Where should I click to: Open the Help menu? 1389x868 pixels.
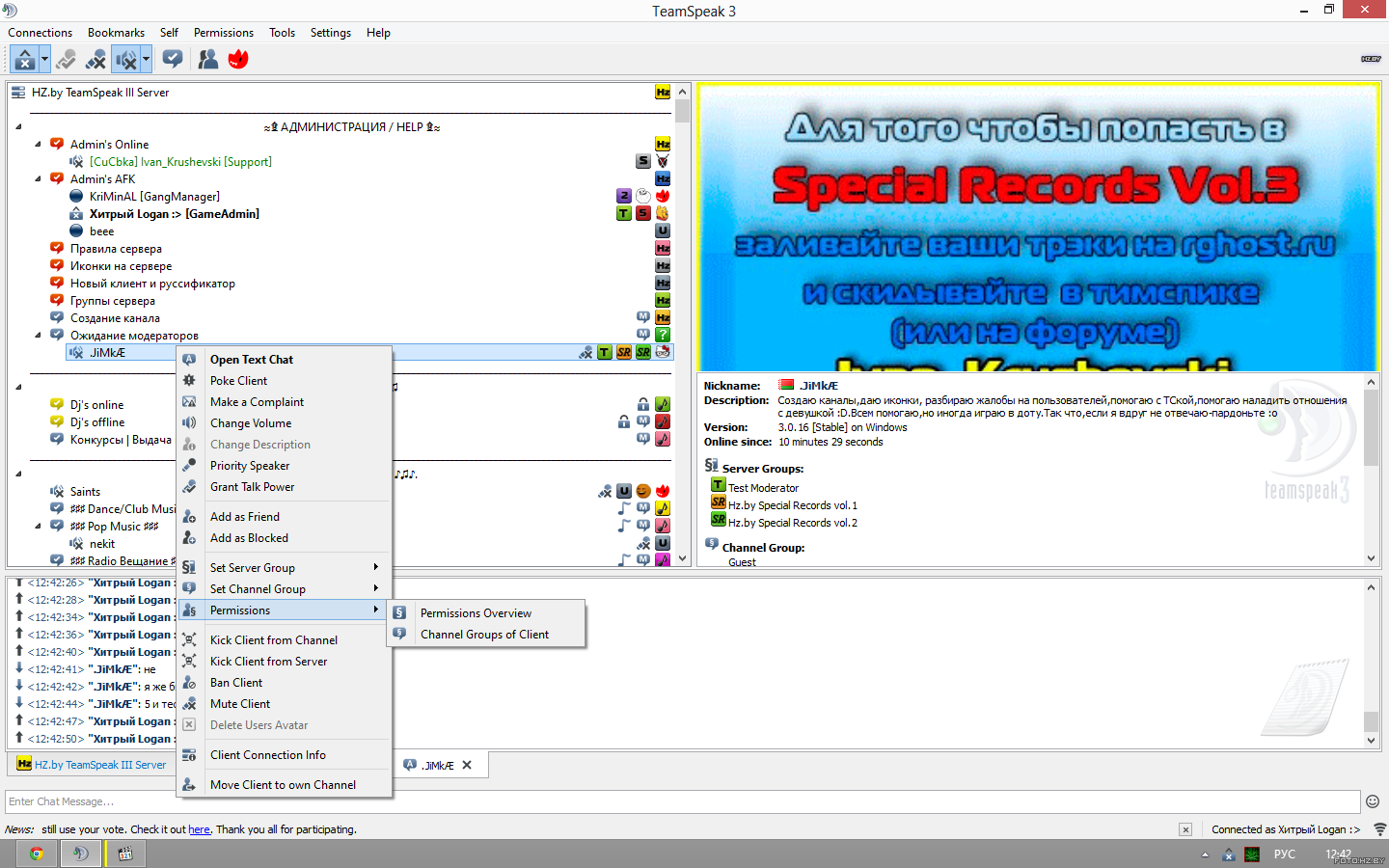pyautogui.click(x=378, y=33)
